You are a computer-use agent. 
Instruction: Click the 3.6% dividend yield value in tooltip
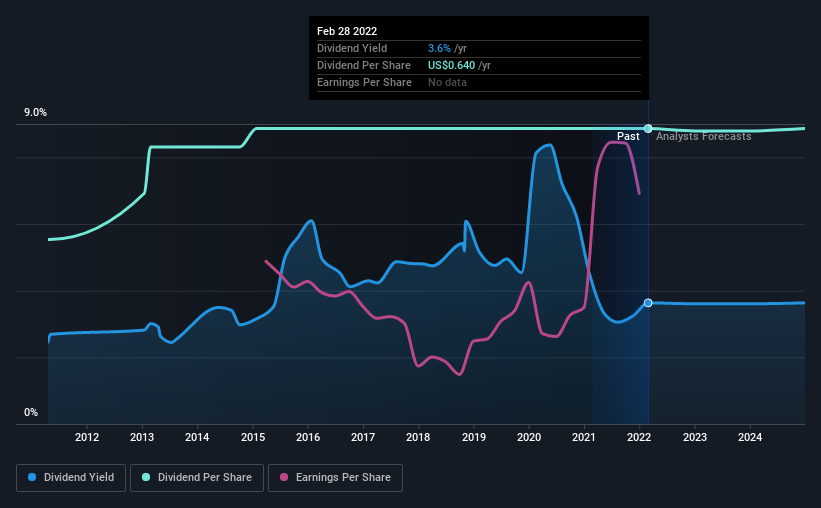[439, 48]
